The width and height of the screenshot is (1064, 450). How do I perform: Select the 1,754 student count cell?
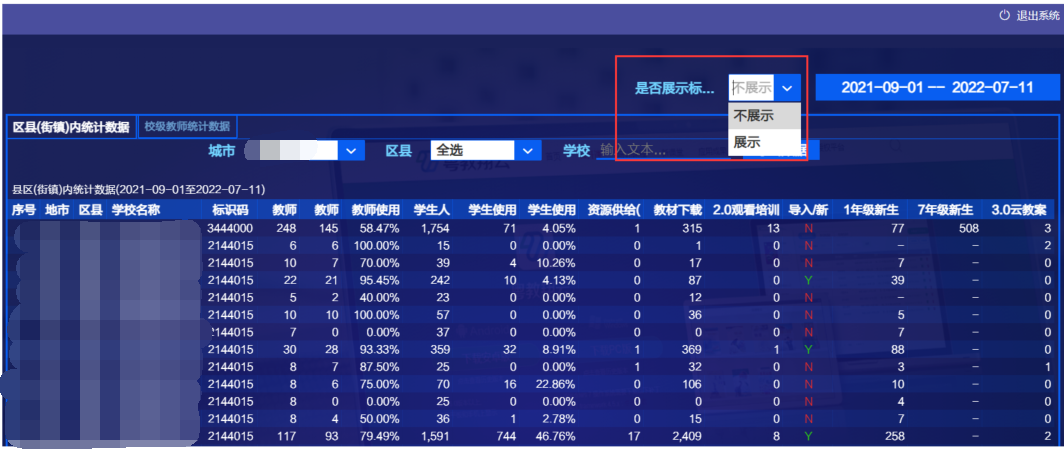pyautogui.click(x=435, y=228)
